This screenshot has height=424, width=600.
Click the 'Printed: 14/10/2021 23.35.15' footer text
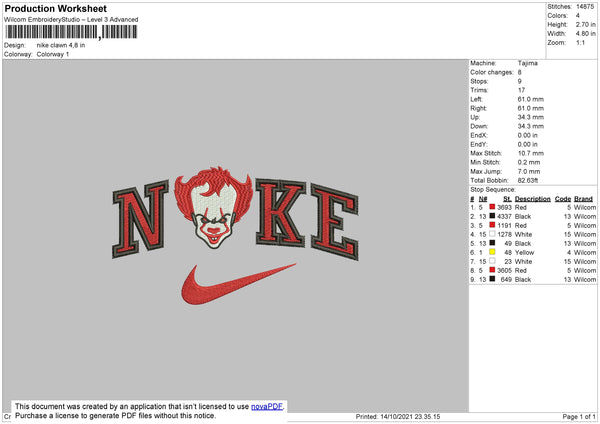click(398, 416)
